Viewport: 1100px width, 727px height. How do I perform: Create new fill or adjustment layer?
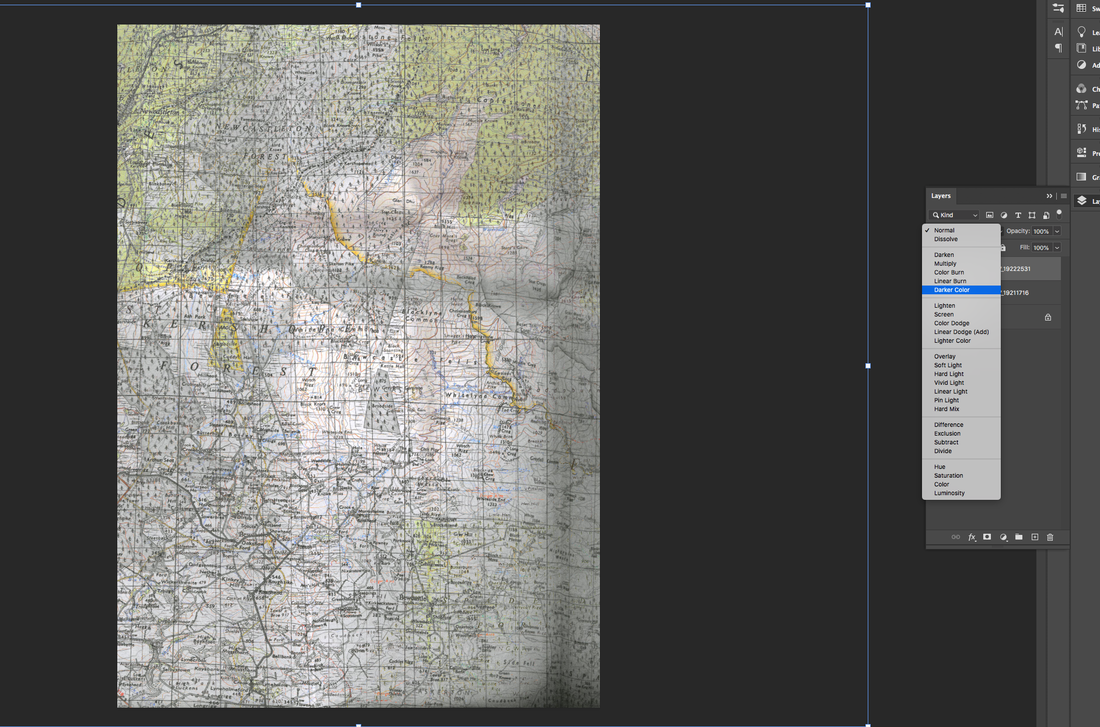(x=1003, y=537)
